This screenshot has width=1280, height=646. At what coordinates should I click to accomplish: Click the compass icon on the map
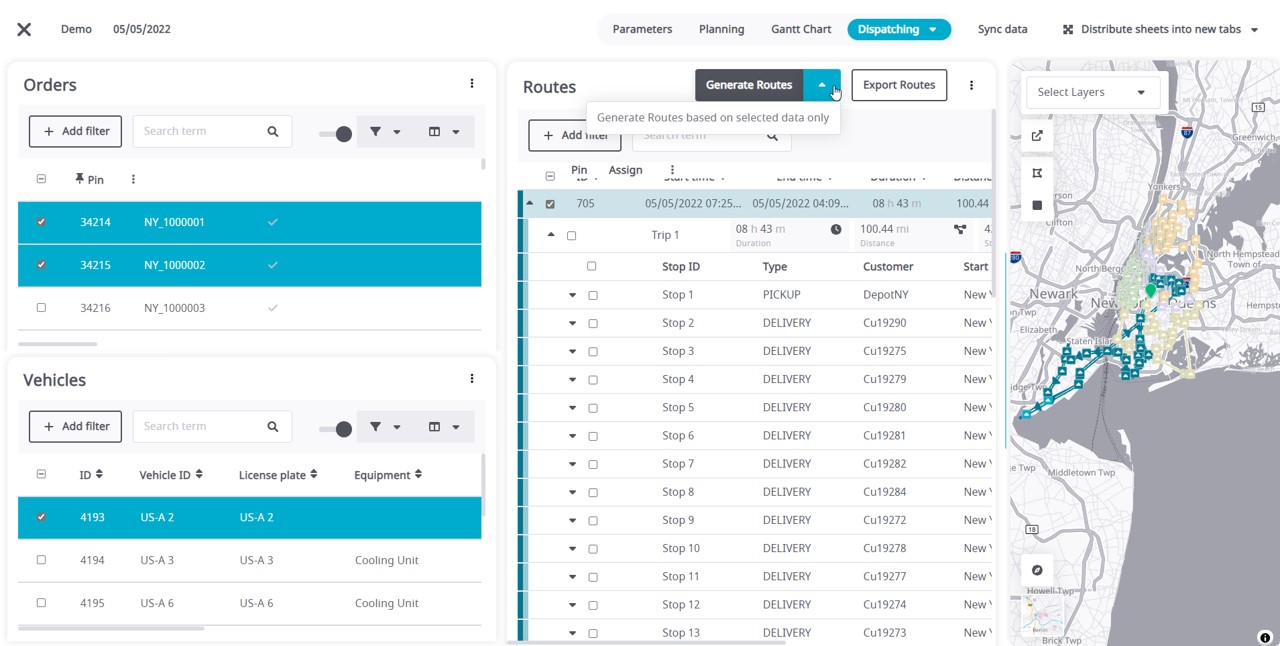1037,570
